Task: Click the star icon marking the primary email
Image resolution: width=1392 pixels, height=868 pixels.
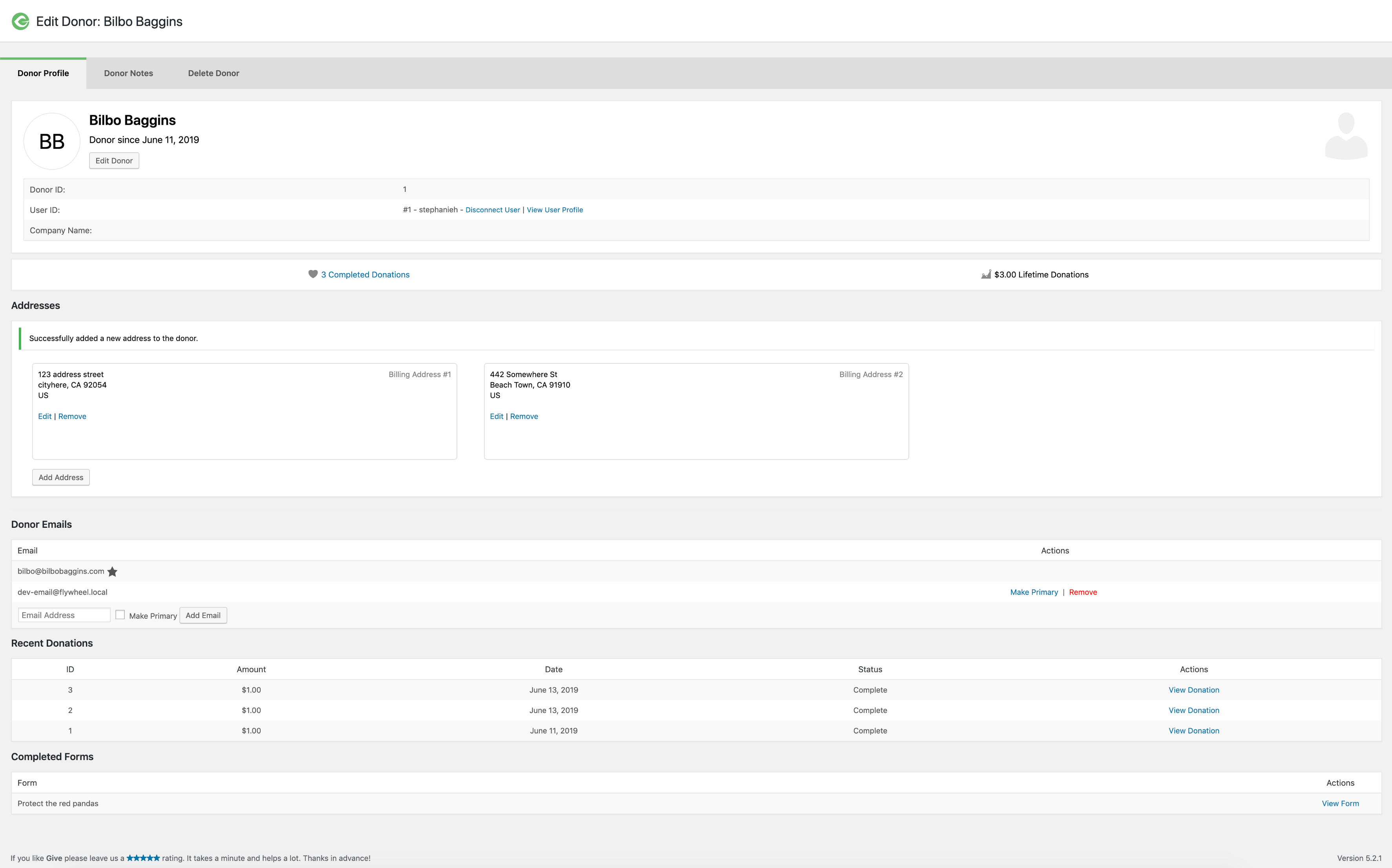Action: tap(113, 572)
